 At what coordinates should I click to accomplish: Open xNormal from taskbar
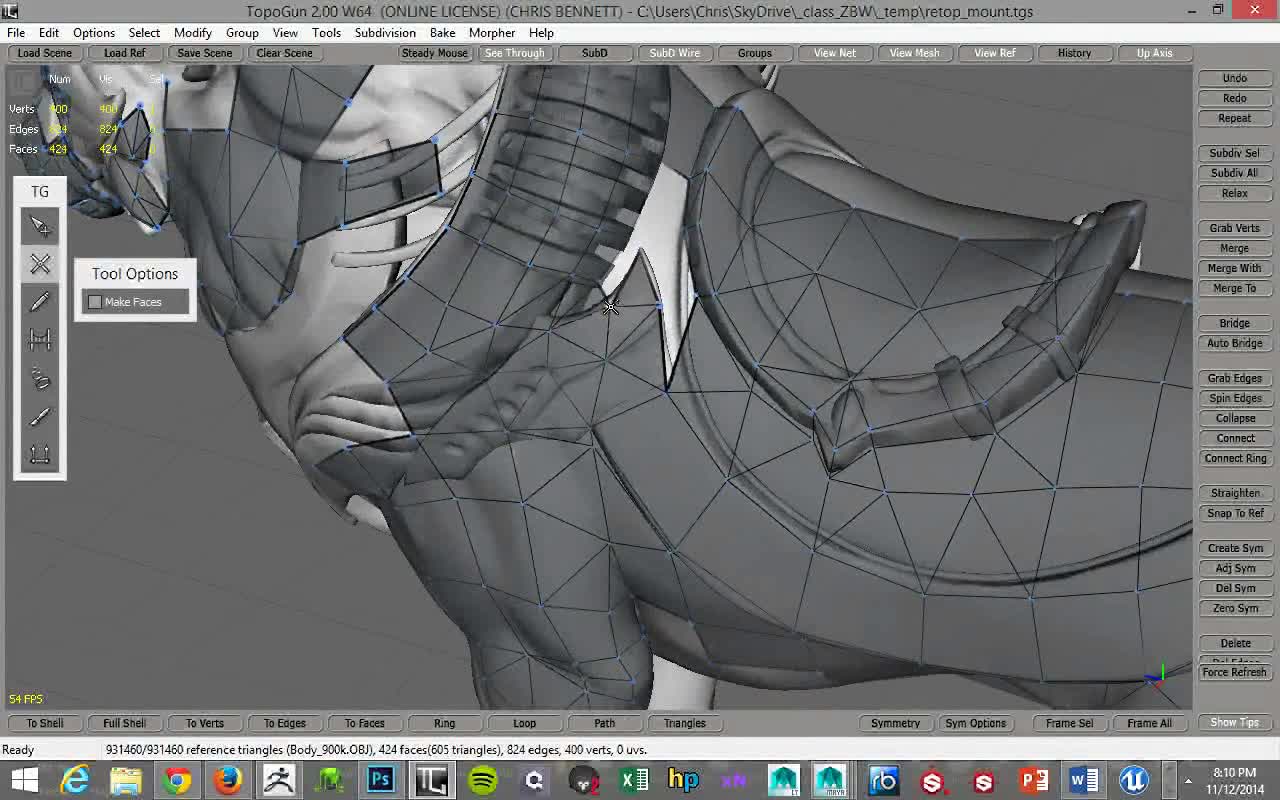(733, 780)
